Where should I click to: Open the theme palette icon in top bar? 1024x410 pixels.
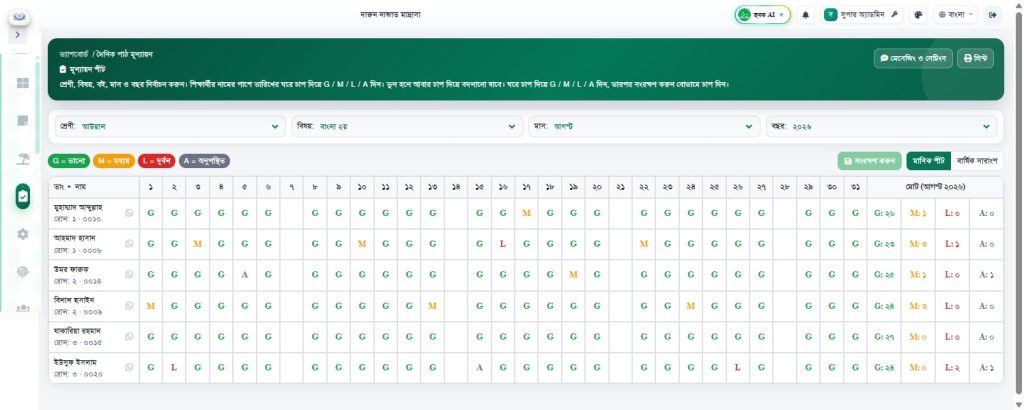(918, 14)
